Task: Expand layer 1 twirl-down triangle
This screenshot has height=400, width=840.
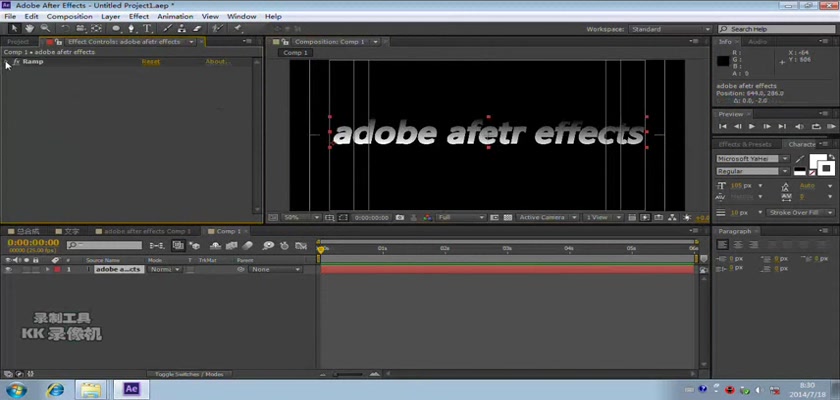Action: pyautogui.click(x=48, y=270)
